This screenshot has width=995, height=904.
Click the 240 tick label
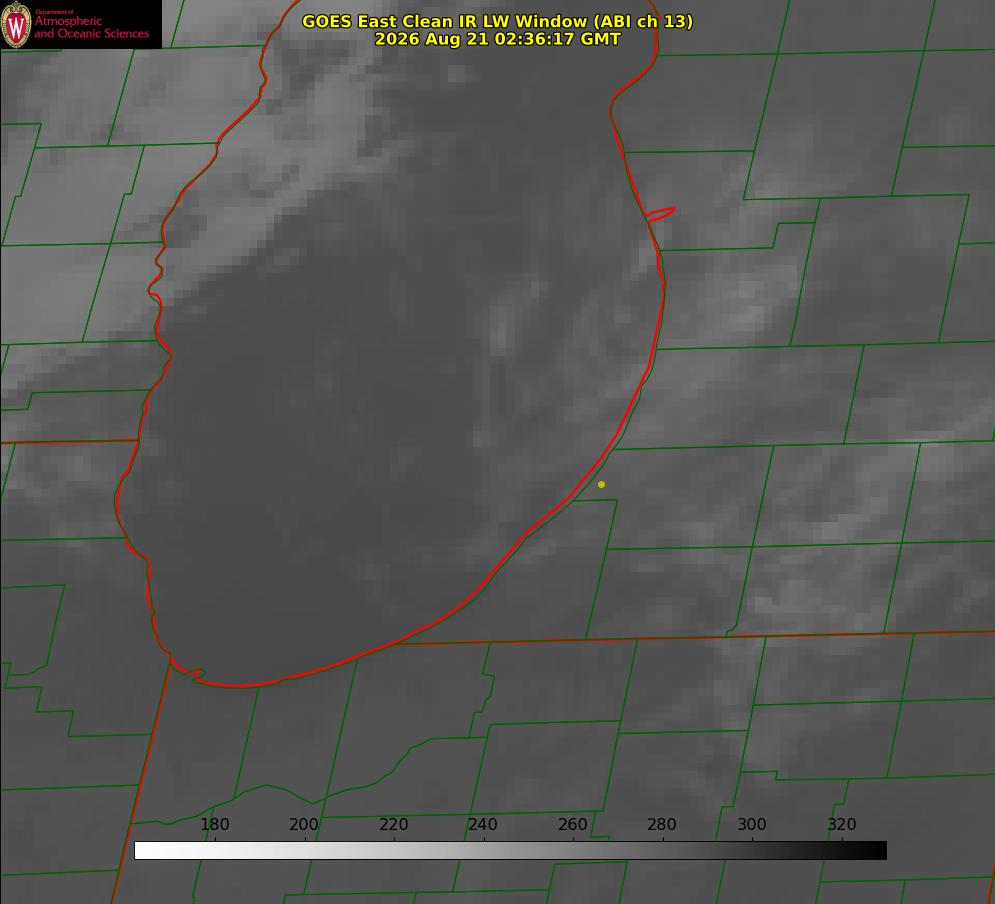click(x=483, y=824)
